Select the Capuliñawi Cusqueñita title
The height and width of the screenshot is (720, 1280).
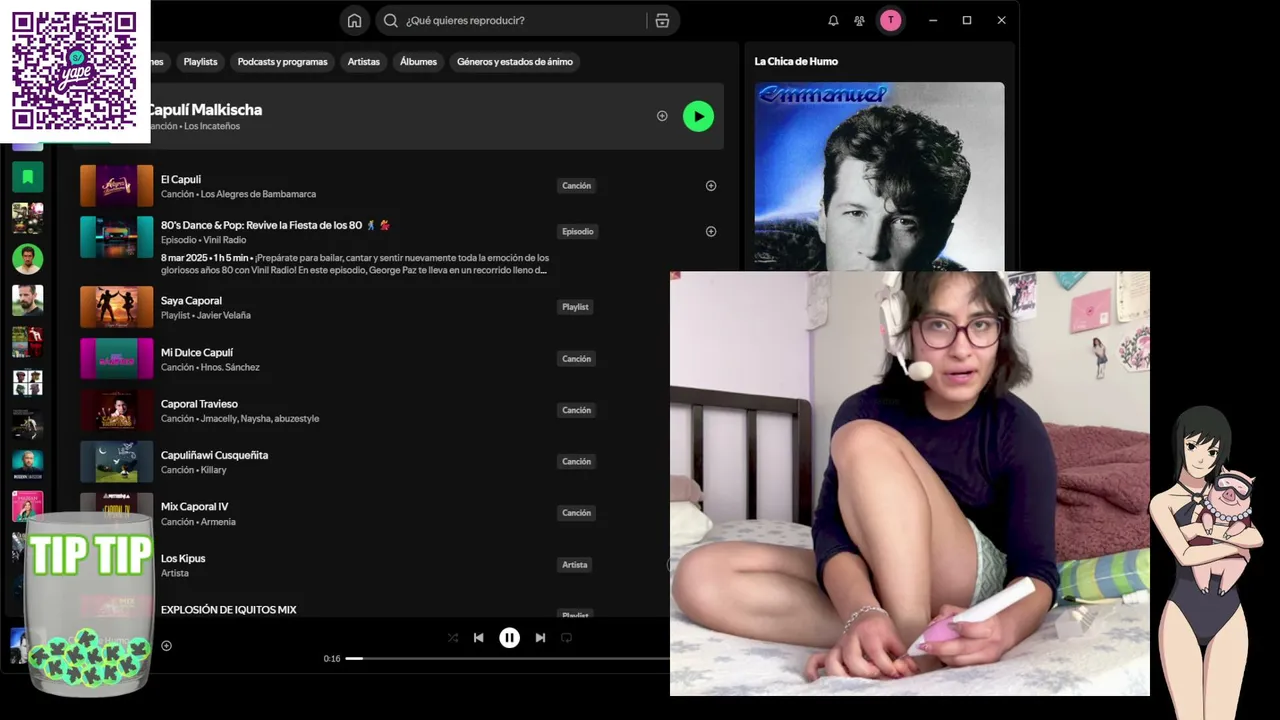214,455
